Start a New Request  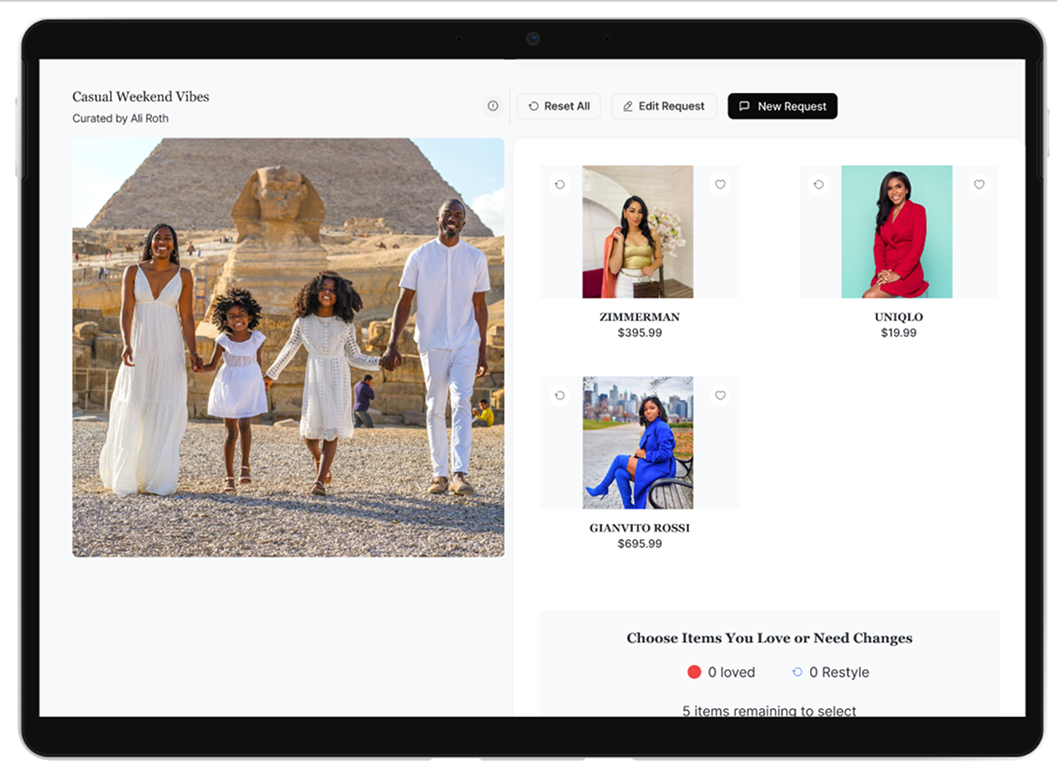[x=782, y=106]
